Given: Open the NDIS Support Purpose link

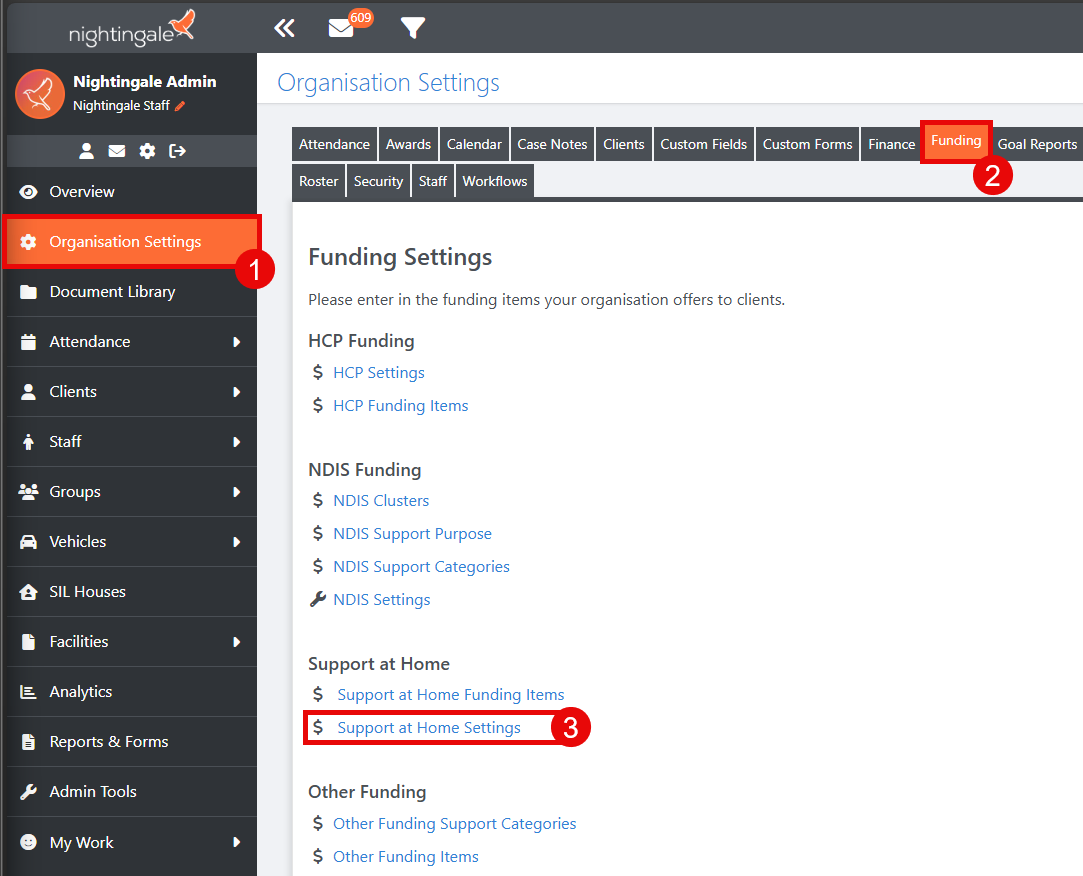Looking at the screenshot, I should 412,534.
